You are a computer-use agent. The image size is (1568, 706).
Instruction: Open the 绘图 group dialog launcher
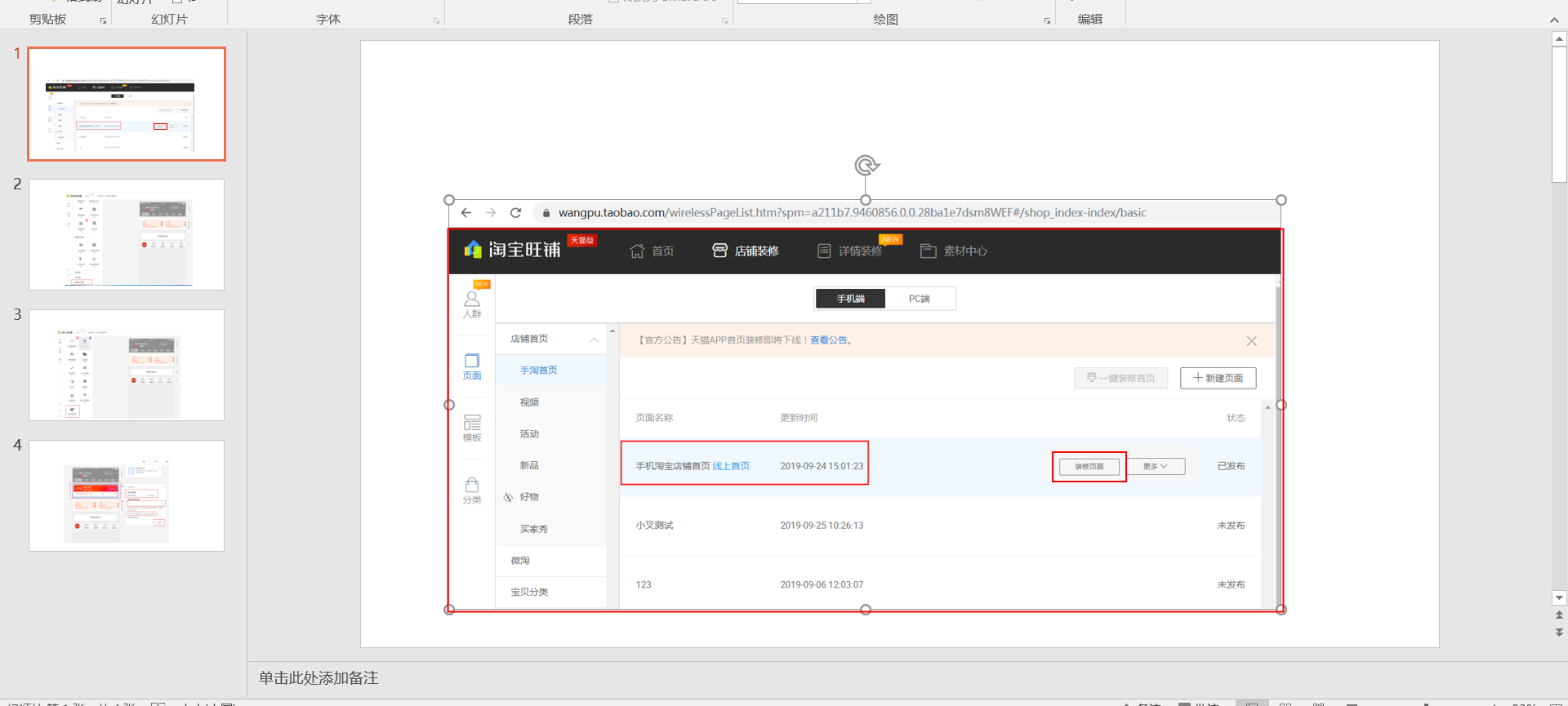(1047, 21)
